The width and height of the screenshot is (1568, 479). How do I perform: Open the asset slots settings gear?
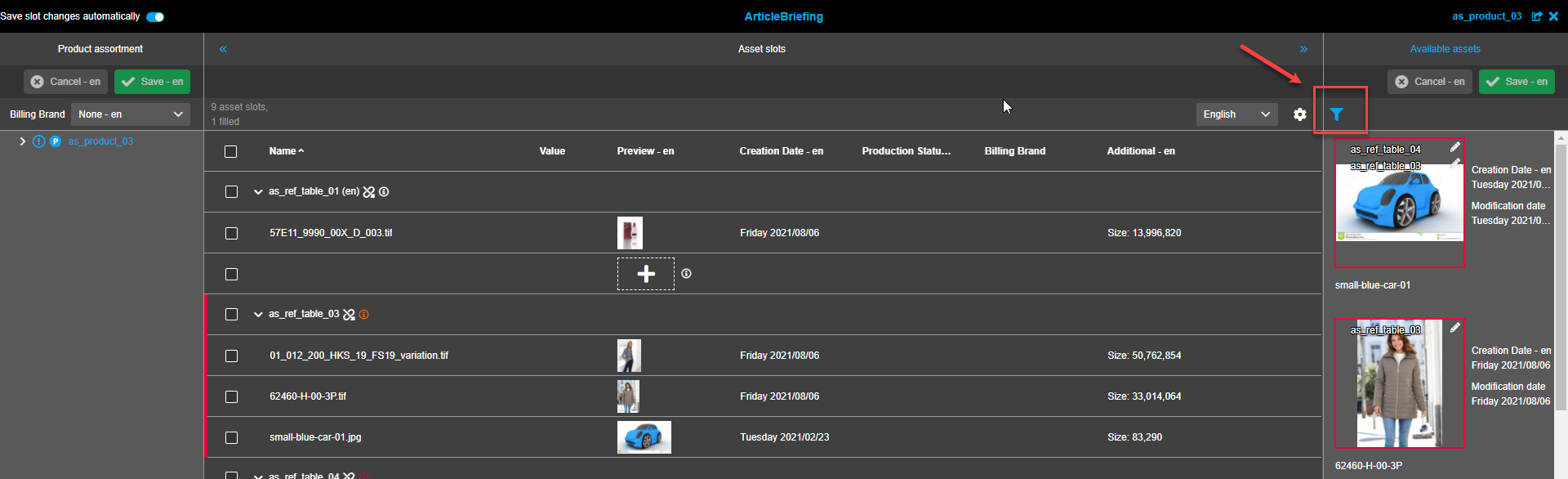point(1300,114)
